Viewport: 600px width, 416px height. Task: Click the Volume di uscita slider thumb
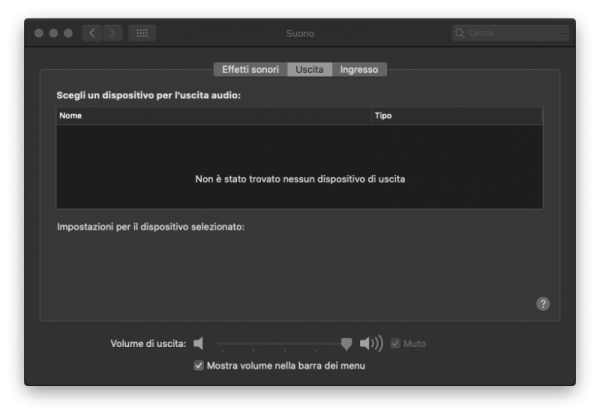coord(346,344)
